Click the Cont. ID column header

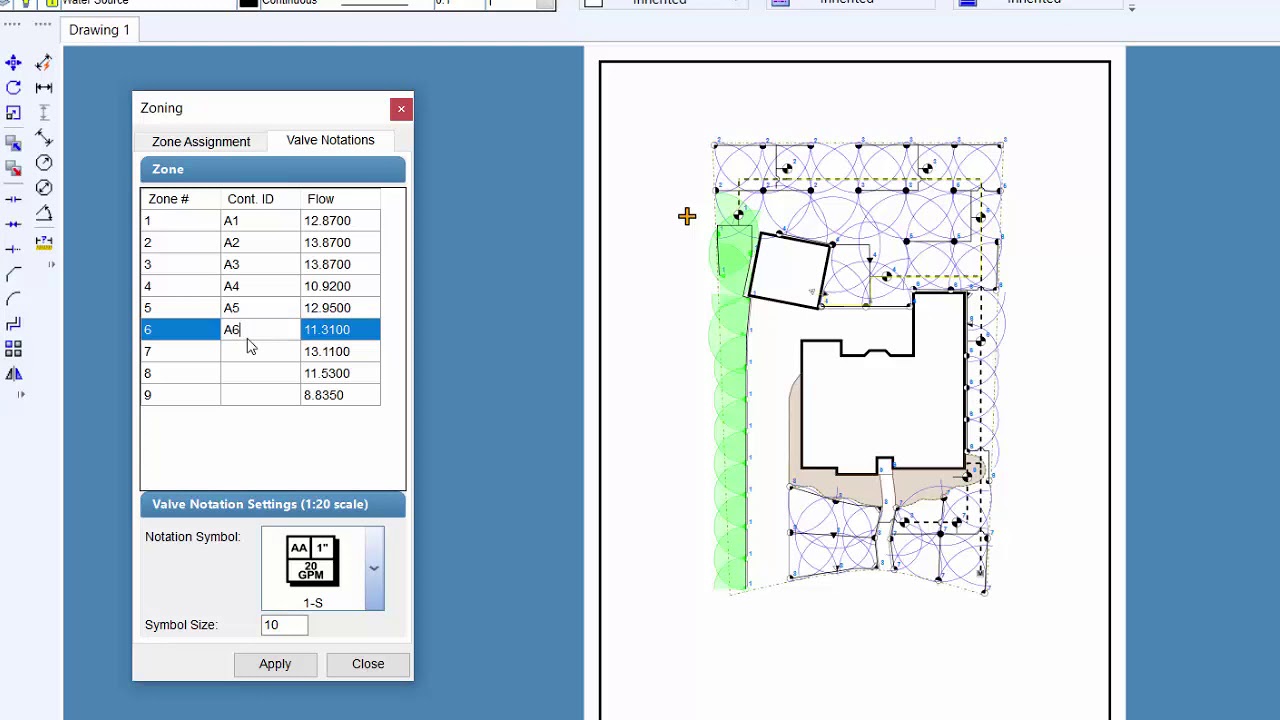(x=260, y=199)
